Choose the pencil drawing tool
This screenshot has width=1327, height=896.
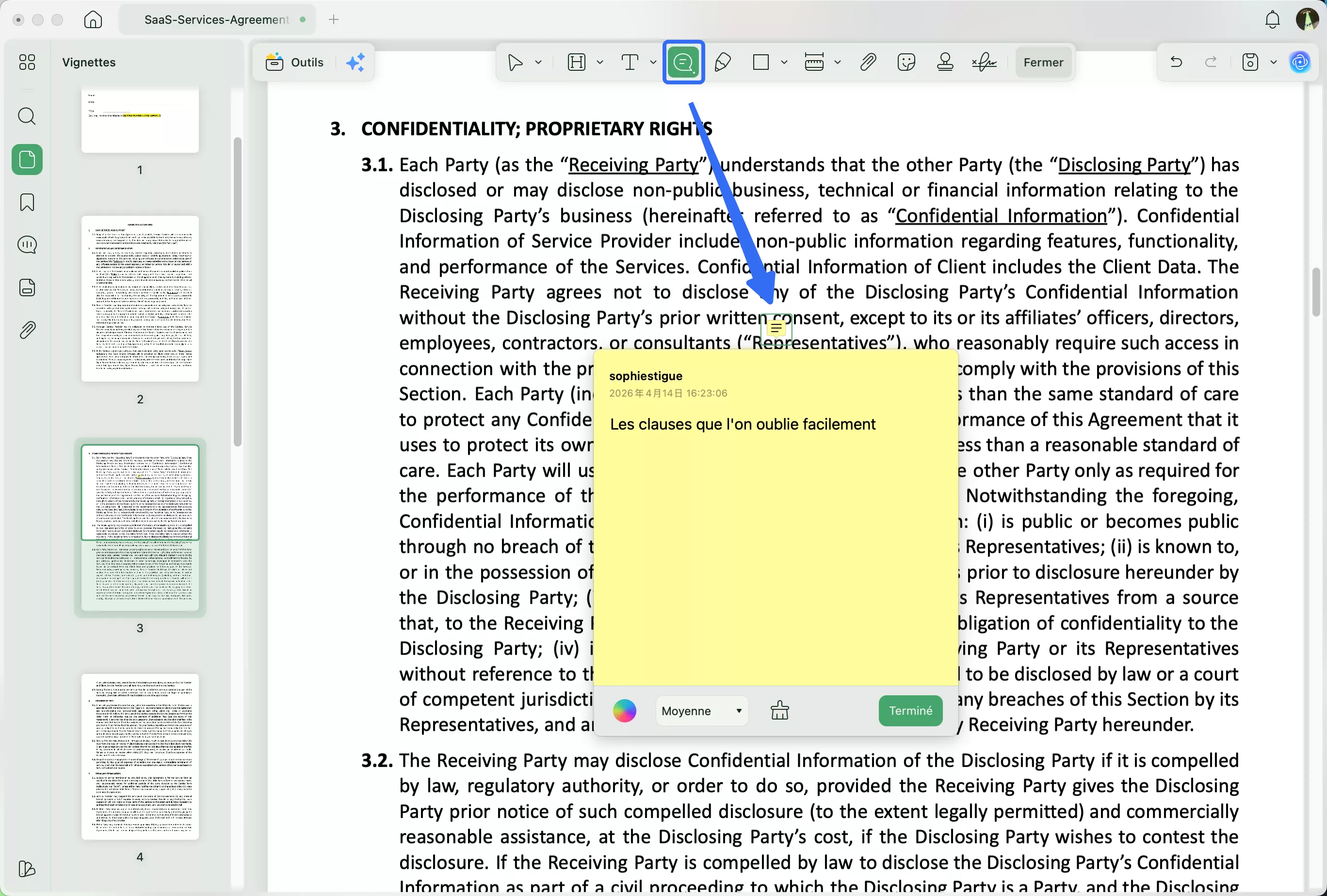tap(723, 62)
